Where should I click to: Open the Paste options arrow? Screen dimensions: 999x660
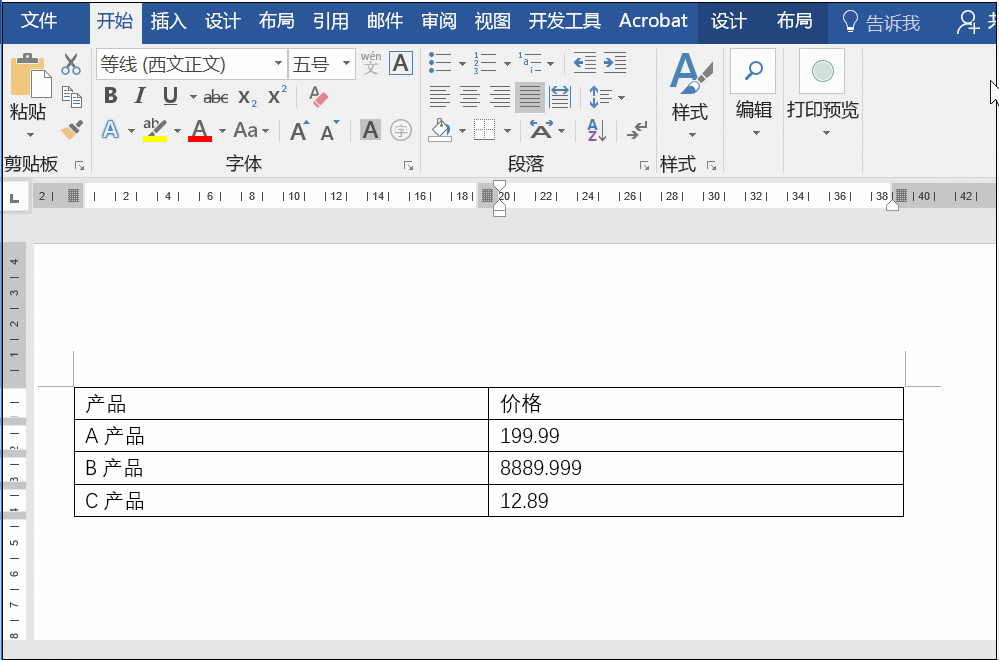pos(29,134)
